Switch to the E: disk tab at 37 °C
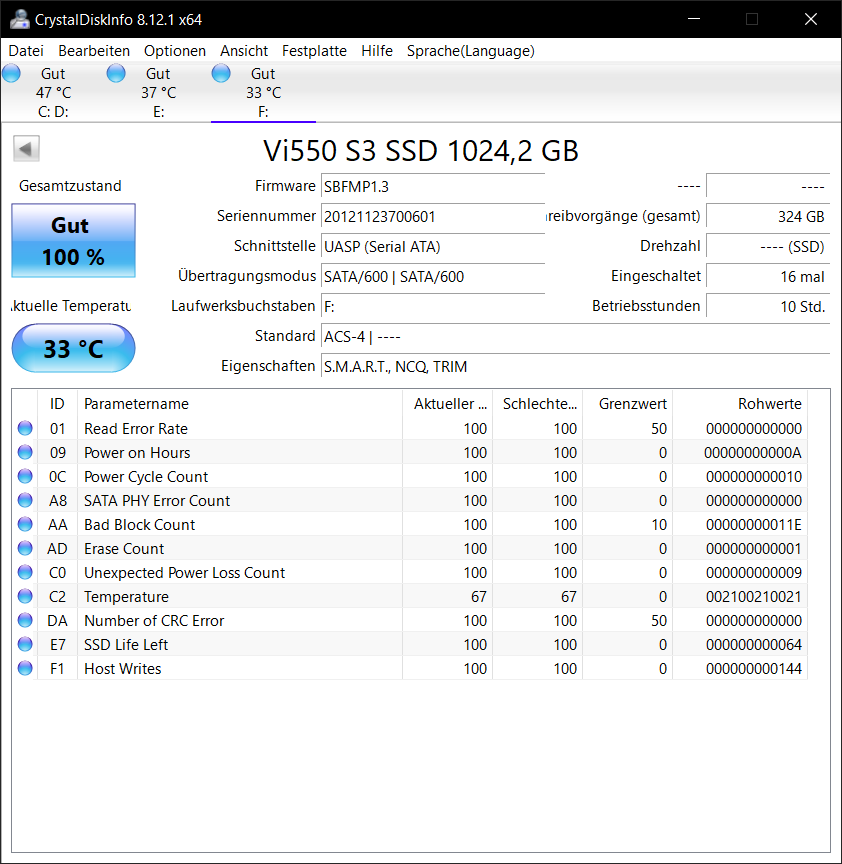Image resolution: width=842 pixels, height=864 pixels. pos(158,92)
